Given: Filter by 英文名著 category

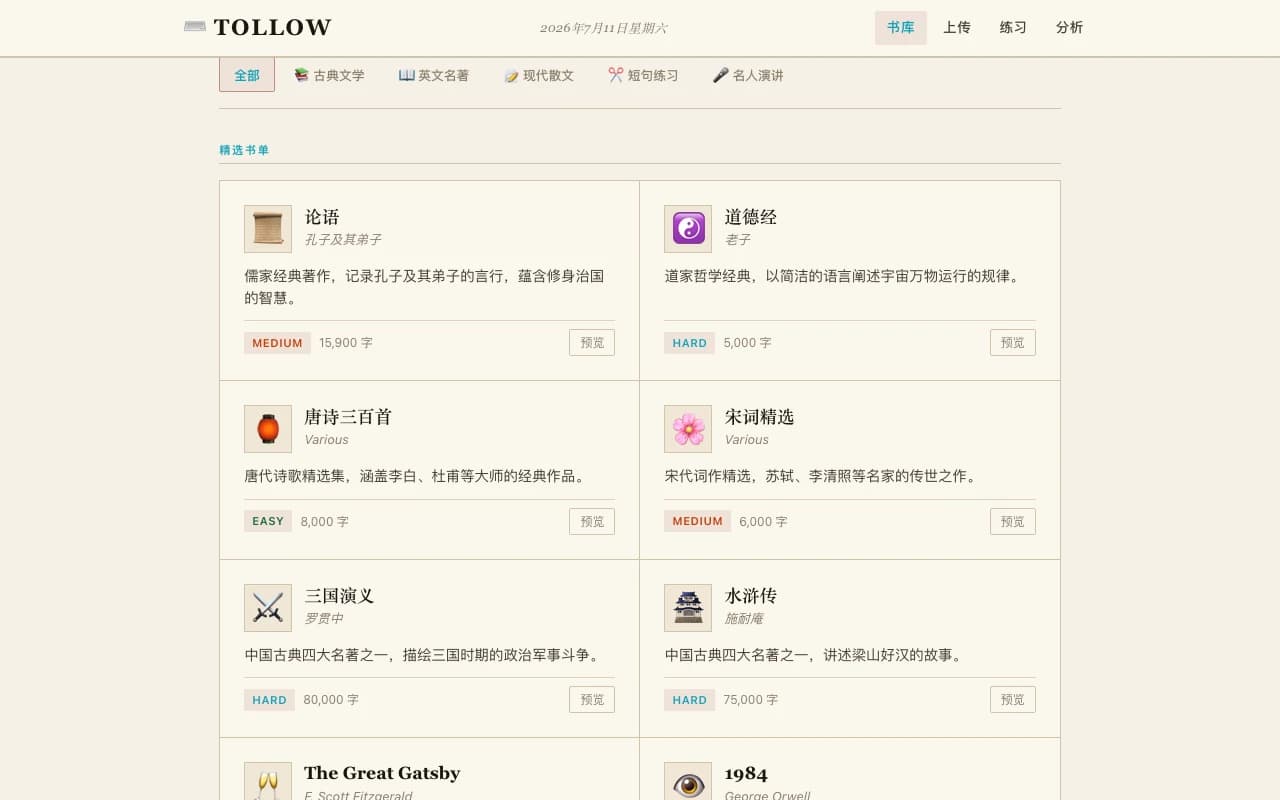Looking at the screenshot, I should pyautogui.click(x=433, y=75).
